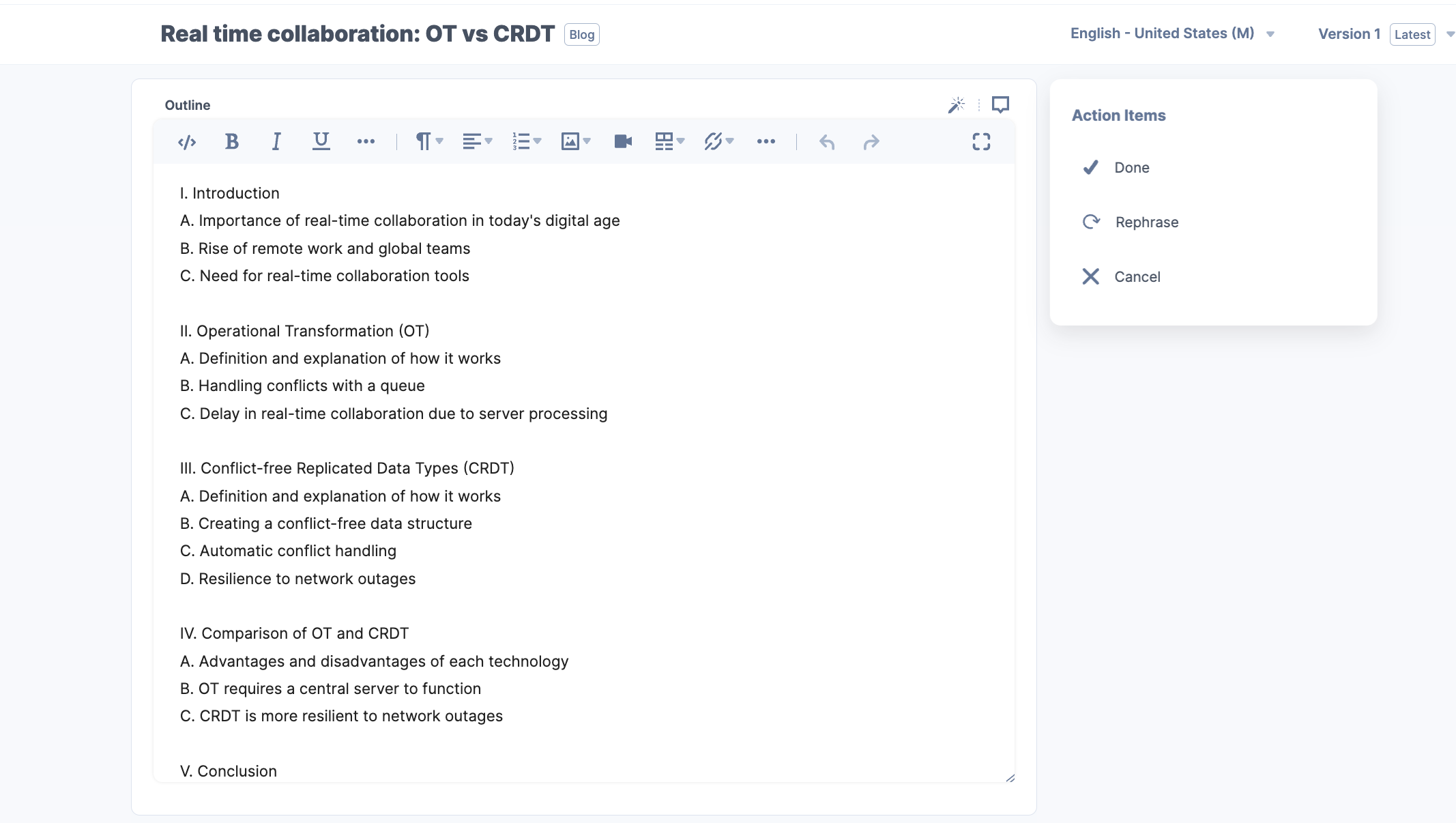Toggle bold text formatting
Image resolution: width=1456 pixels, height=823 pixels.
click(230, 140)
